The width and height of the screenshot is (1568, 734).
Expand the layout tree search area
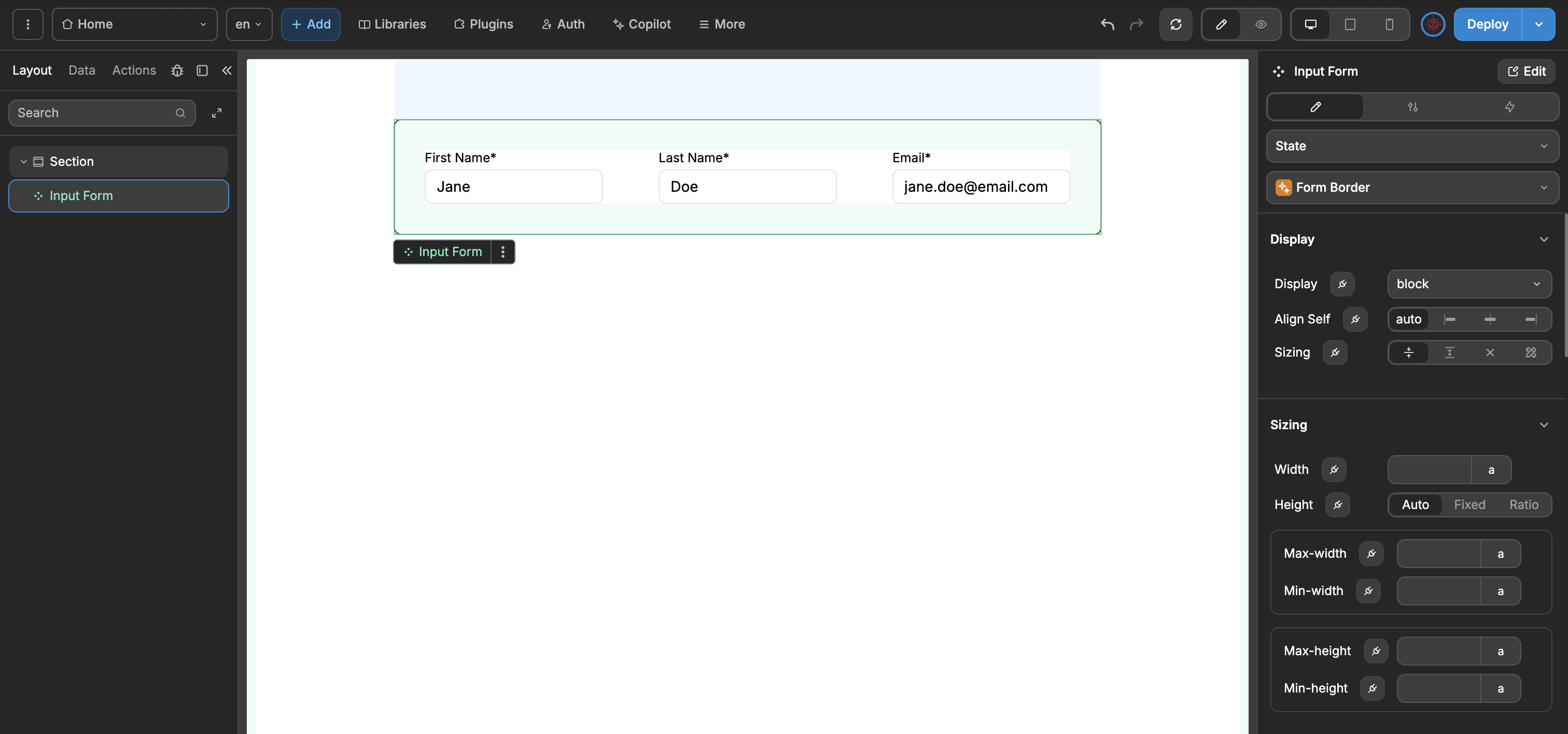(217, 113)
